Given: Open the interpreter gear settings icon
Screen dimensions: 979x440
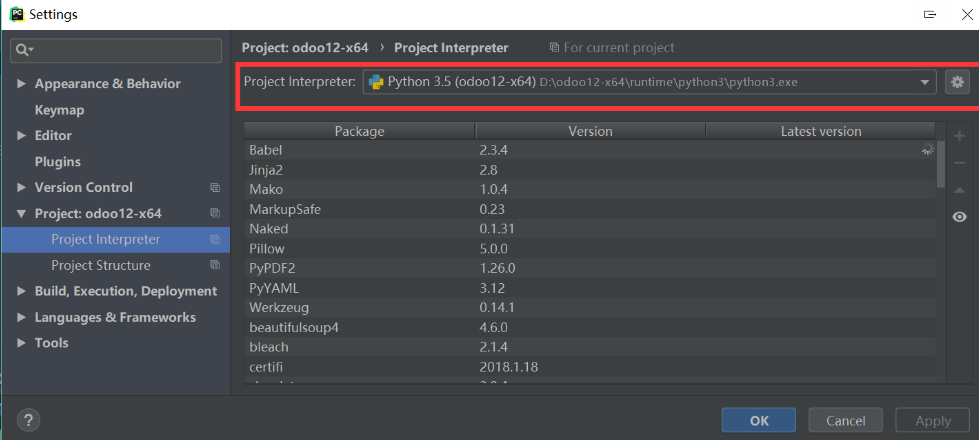Looking at the screenshot, I should 958,82.
